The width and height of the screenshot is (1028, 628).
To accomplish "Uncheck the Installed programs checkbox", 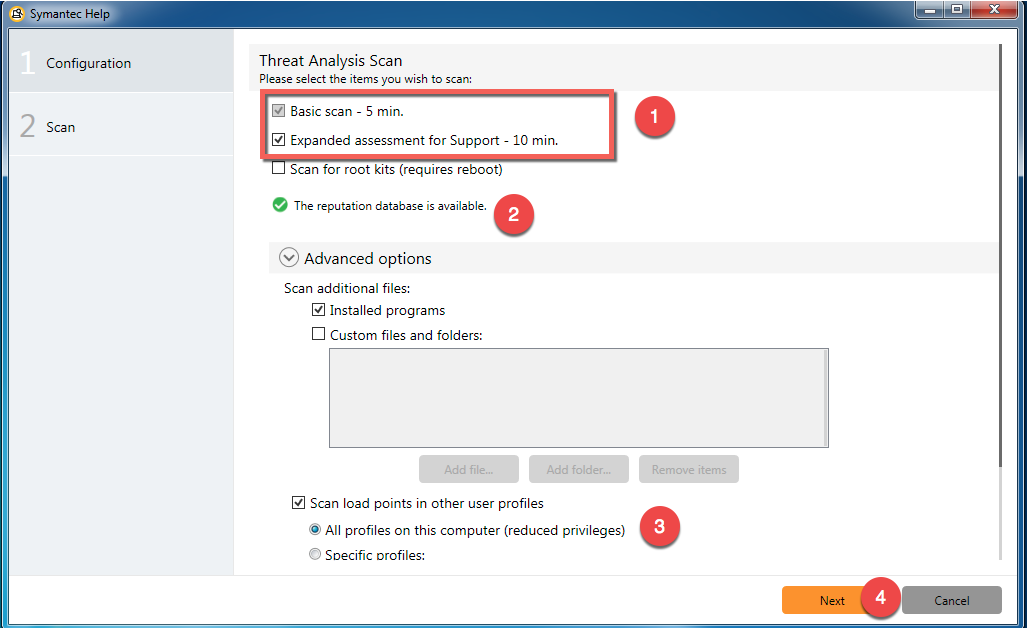I will pyautogui.click(x=319, y=310).
